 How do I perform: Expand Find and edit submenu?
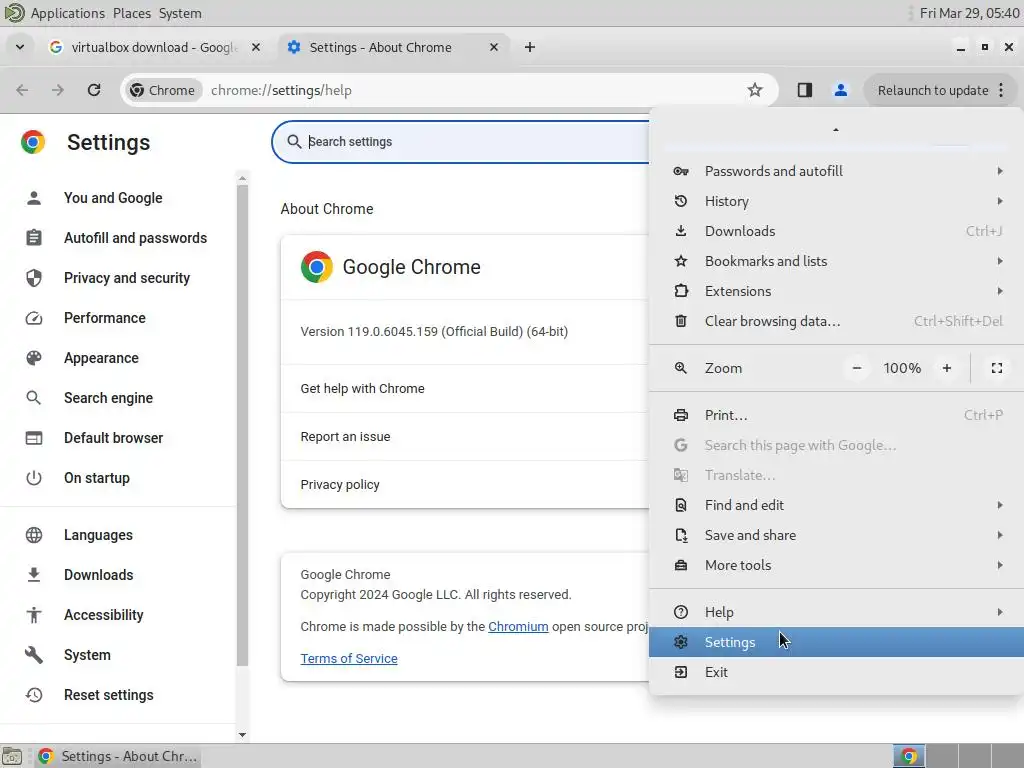tap(837, 505)
